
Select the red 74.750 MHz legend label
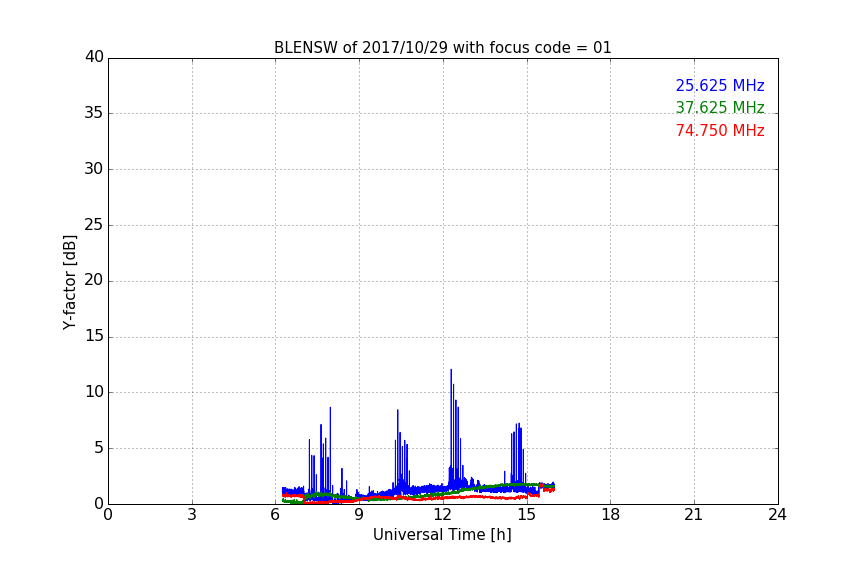[720, 131]
